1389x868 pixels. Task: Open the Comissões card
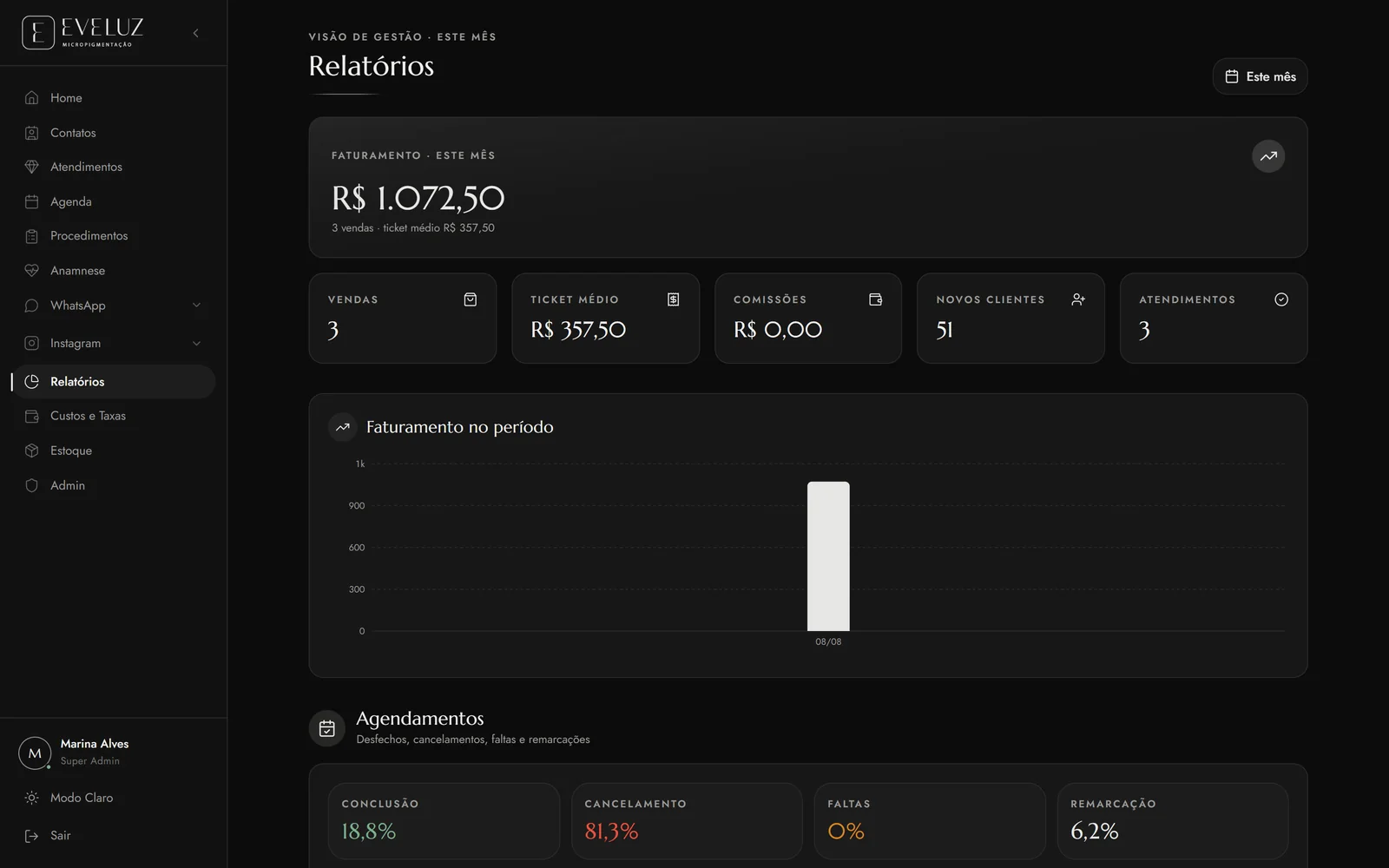coord(808,319)
